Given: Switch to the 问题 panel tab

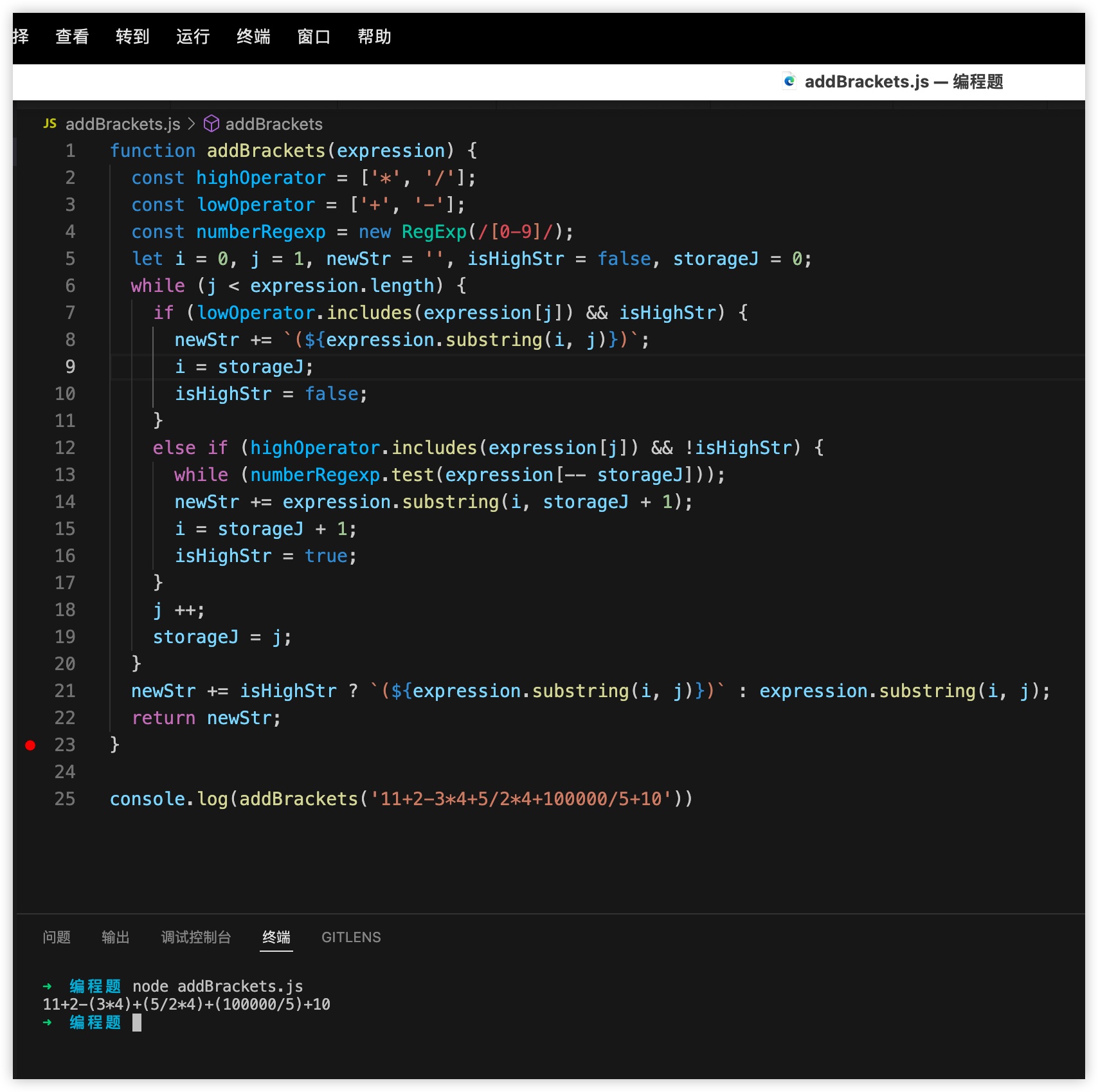Looking at the screenshot, I should click(57, 937).
